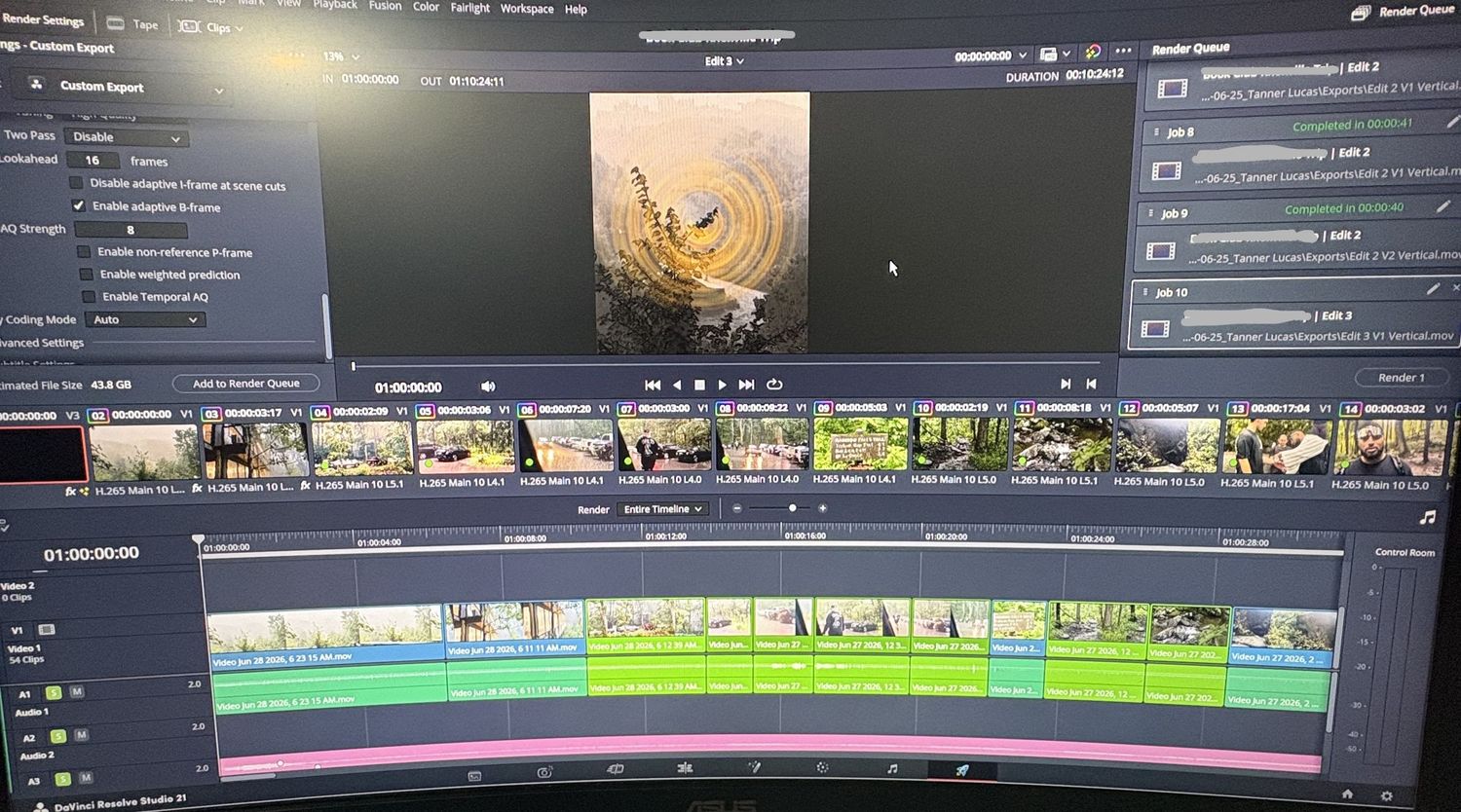Open the Help menu
This screenshot has height=812, width=1461.
[576, 10]
